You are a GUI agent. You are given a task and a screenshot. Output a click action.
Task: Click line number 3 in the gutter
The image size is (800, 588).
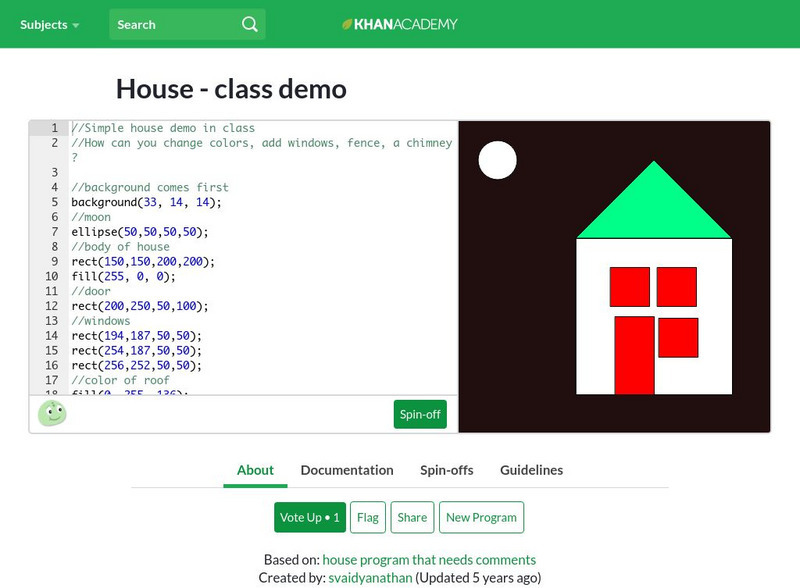tap(55, 173)
